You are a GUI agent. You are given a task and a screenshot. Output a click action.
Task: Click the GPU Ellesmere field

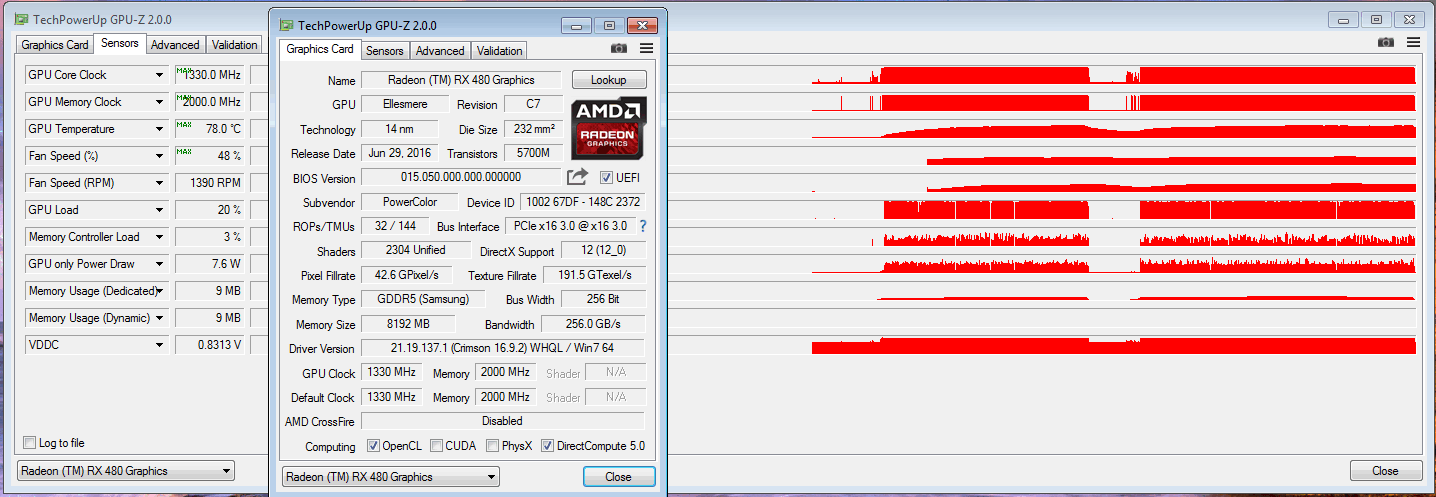[405, 104]
